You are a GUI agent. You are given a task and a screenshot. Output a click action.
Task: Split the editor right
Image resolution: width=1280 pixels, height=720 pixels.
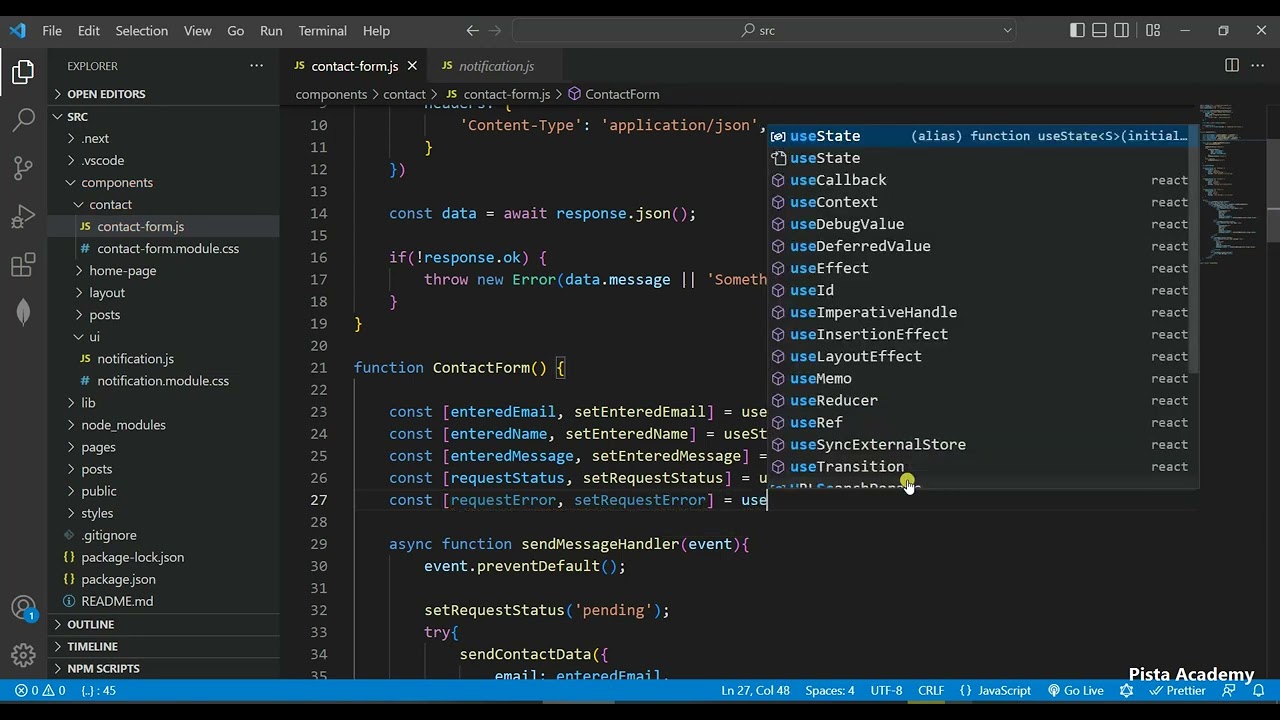pyautogui.click(x=1232, y=66)
